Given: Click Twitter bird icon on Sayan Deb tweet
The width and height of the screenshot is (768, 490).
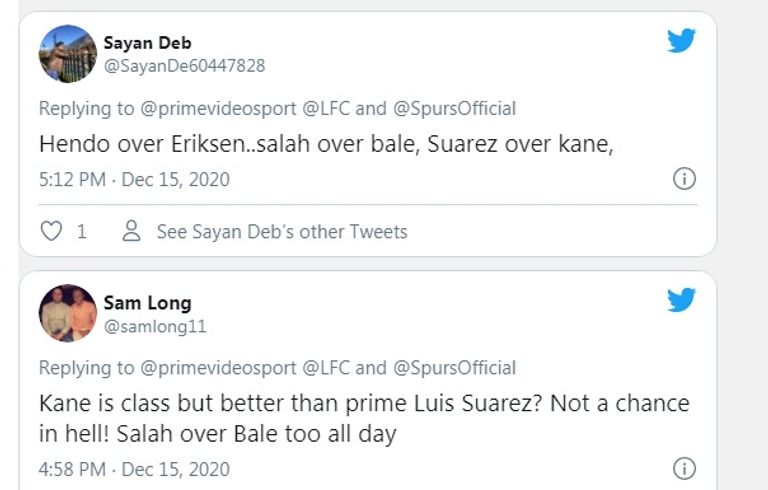Looking at the screenshot, I should pyautogui.click(x=681, y=40).
